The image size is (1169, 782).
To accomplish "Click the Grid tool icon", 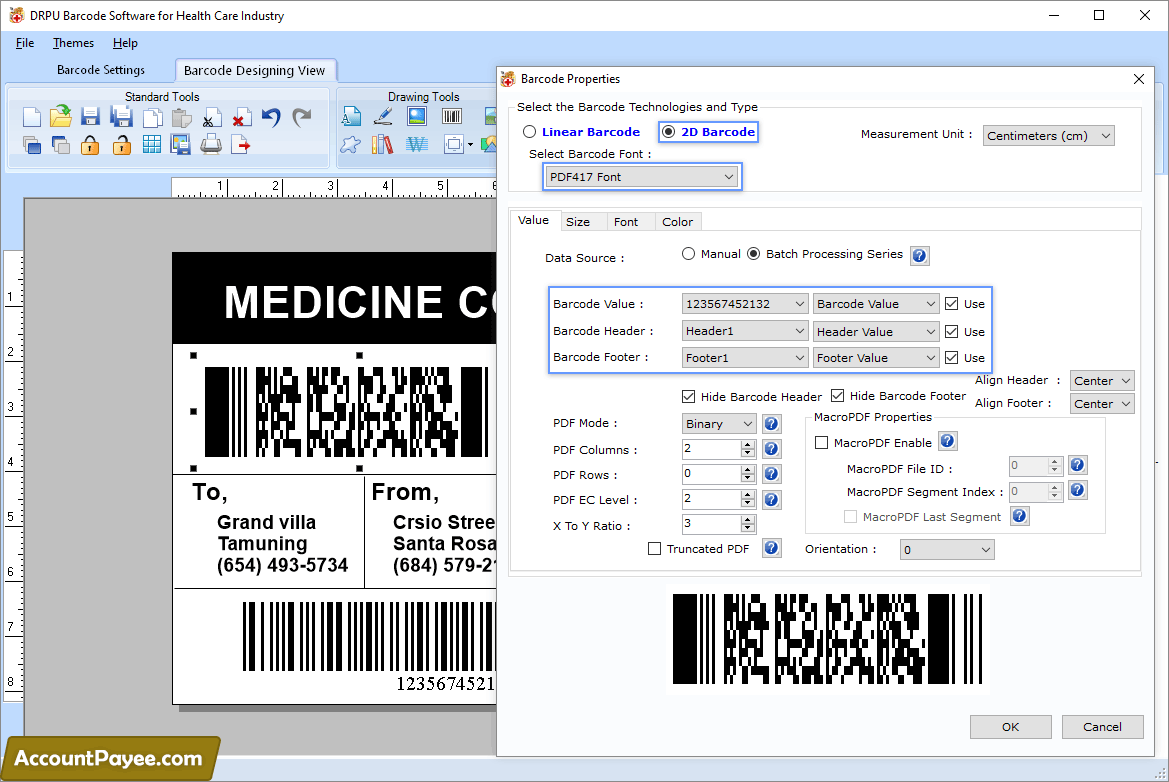I will 152,145.
